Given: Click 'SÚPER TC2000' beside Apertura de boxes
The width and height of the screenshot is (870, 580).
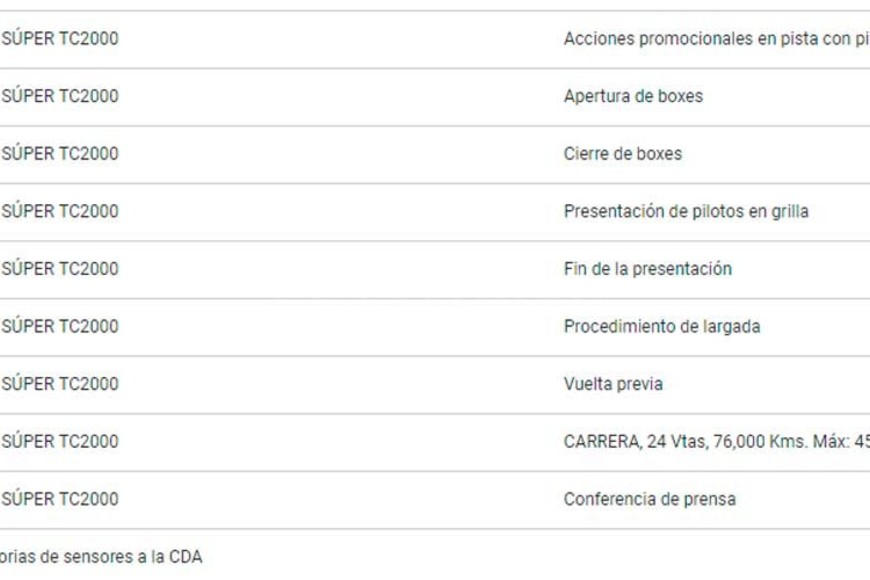Looking at the screenshot, I should click(x=60, y=97).
